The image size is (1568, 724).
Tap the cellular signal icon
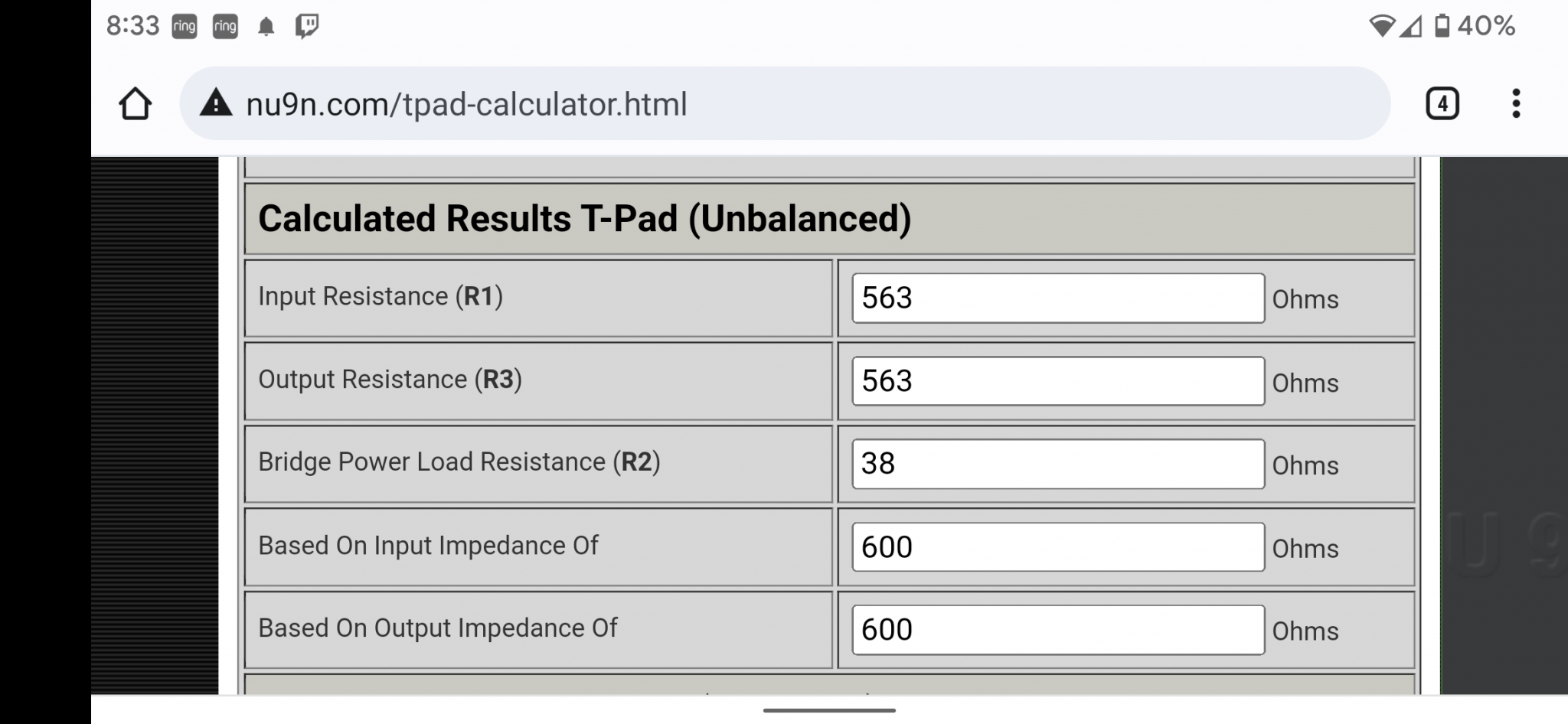(1411, 27)
